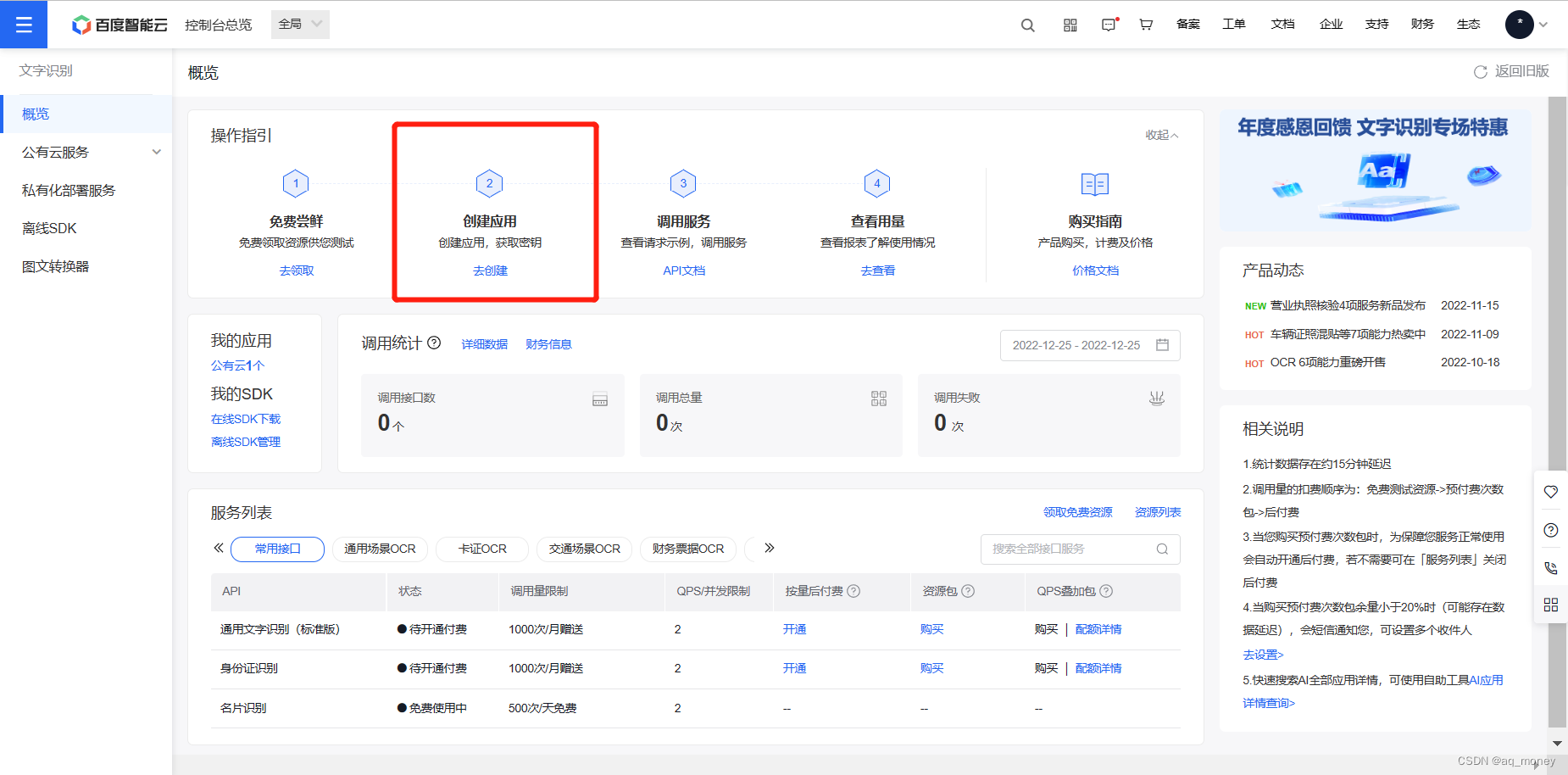Open the calendar icon in date range
The width and height of the screenshot is (1568, 775).
(x=1163, y=345)
